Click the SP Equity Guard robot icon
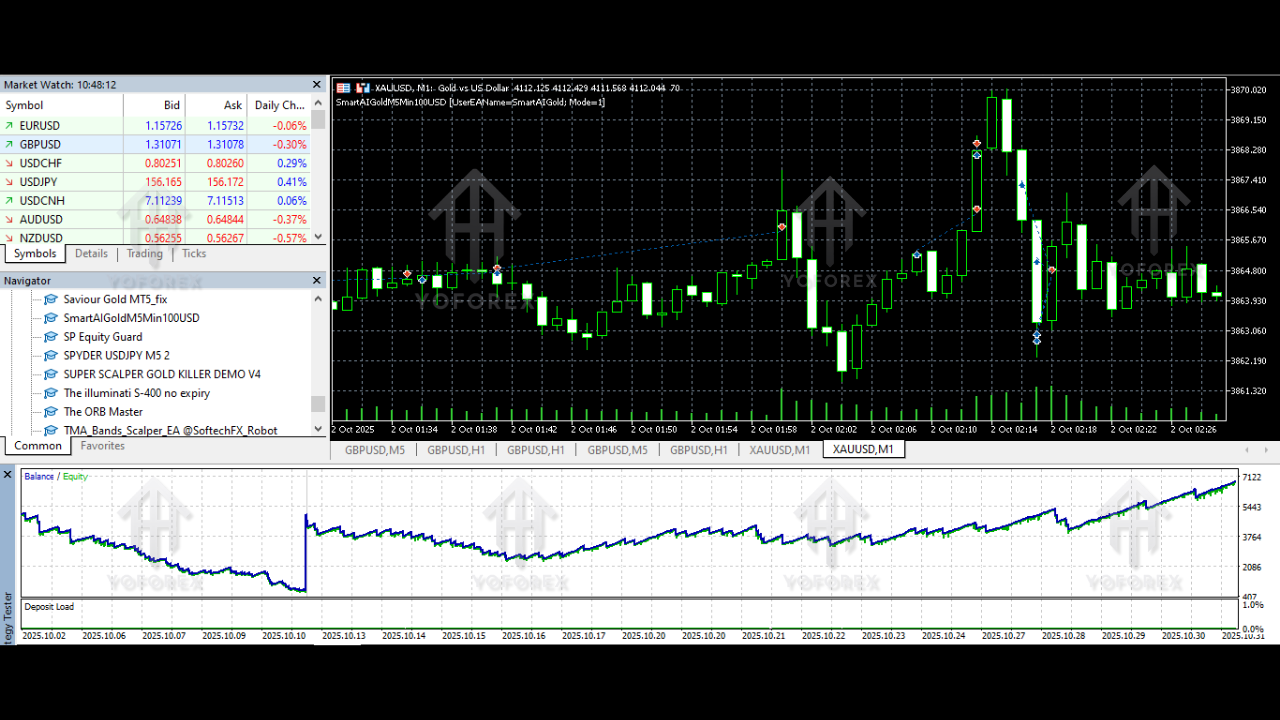This screenshot has height=720, width=1280. (x=50, y=337)
